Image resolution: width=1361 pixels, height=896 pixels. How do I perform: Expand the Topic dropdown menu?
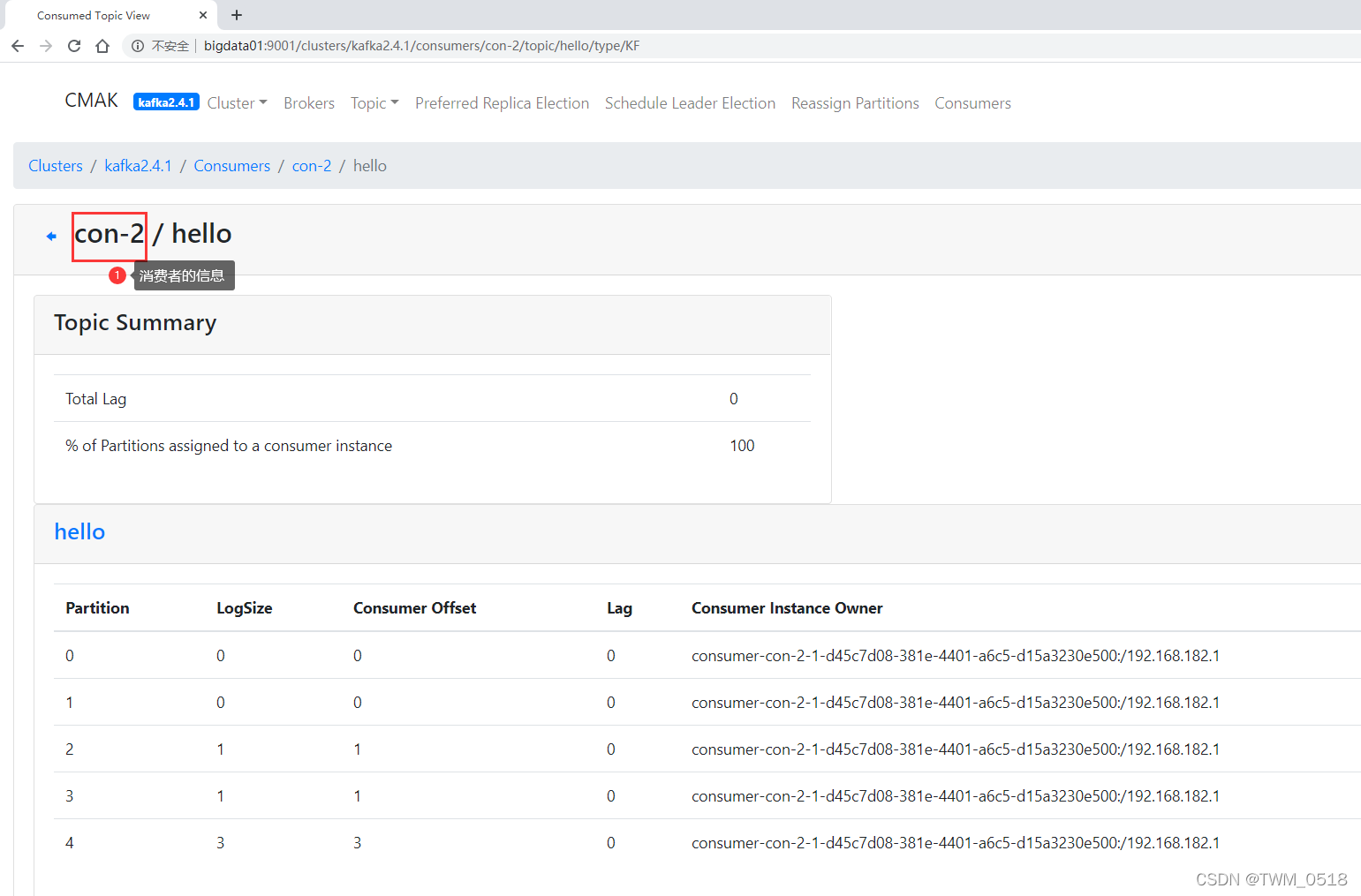374,103
